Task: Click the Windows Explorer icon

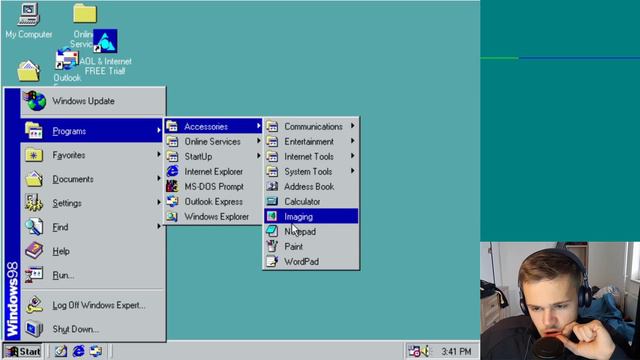Action: point(172,216)
